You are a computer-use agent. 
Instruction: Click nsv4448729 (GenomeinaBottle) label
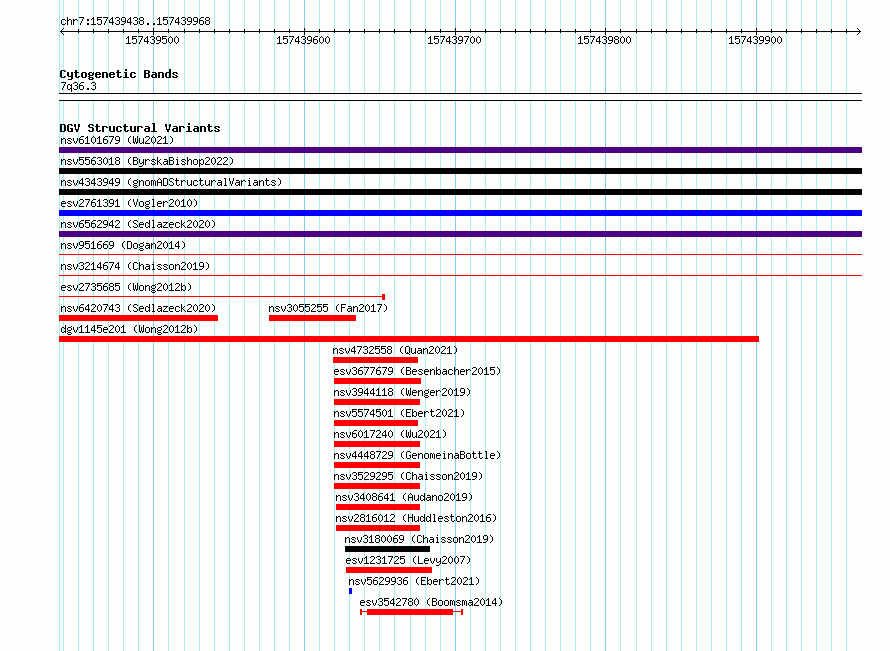click(x=417, y=455)
